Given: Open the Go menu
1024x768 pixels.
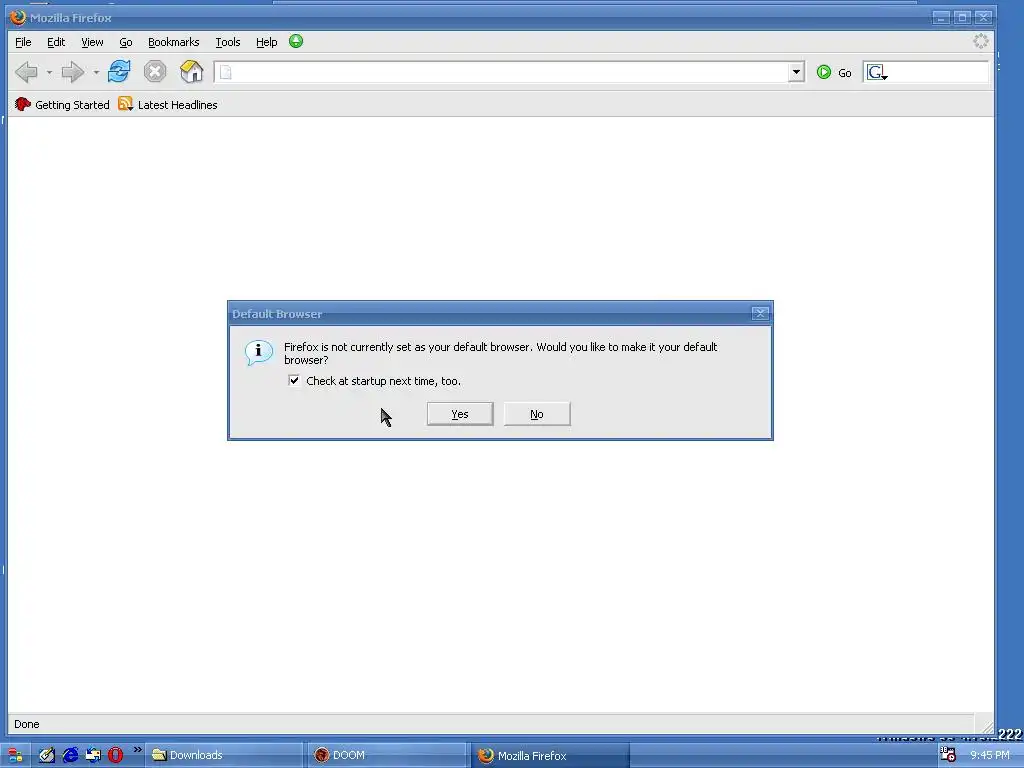Looking at the screenshot, I should [125, 42].
